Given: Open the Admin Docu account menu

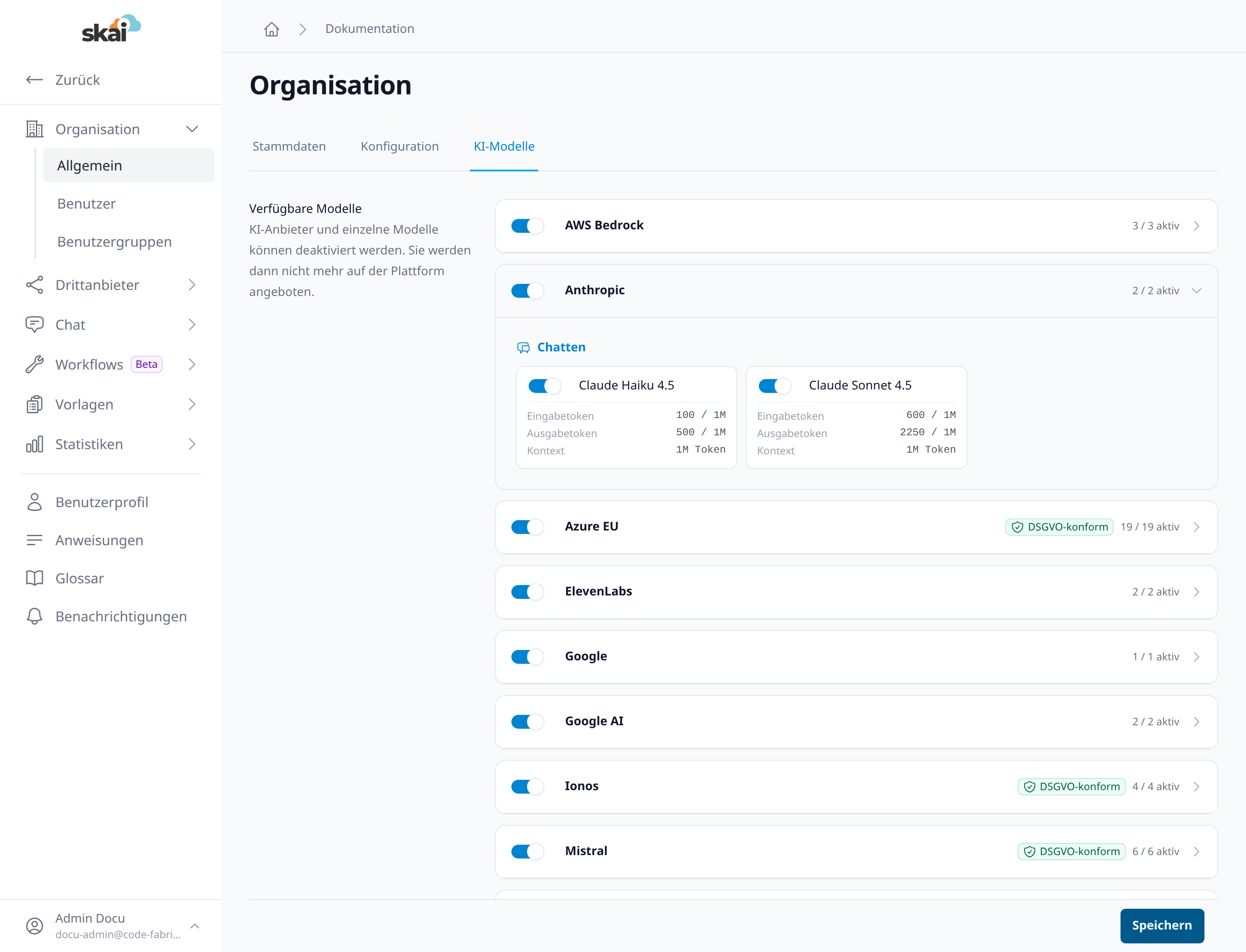Looking at the screenshot, I should click(x=111, y=926).
